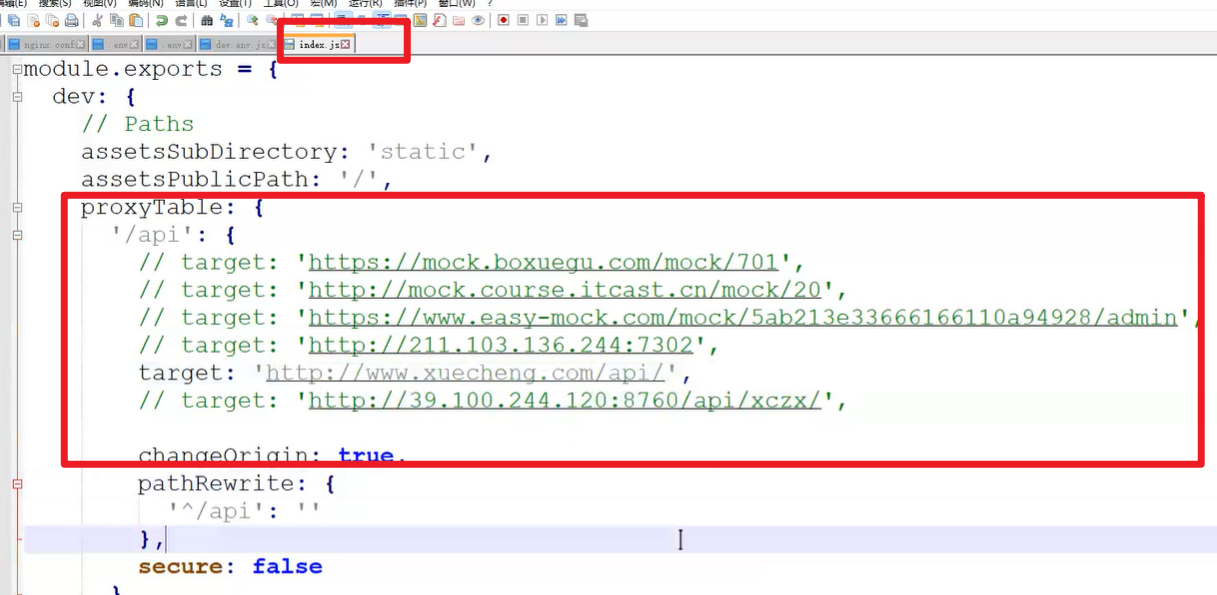The image size is (1217, 595).
Task: Toggle the file monitoring eye icon
Action: [478, 20]
